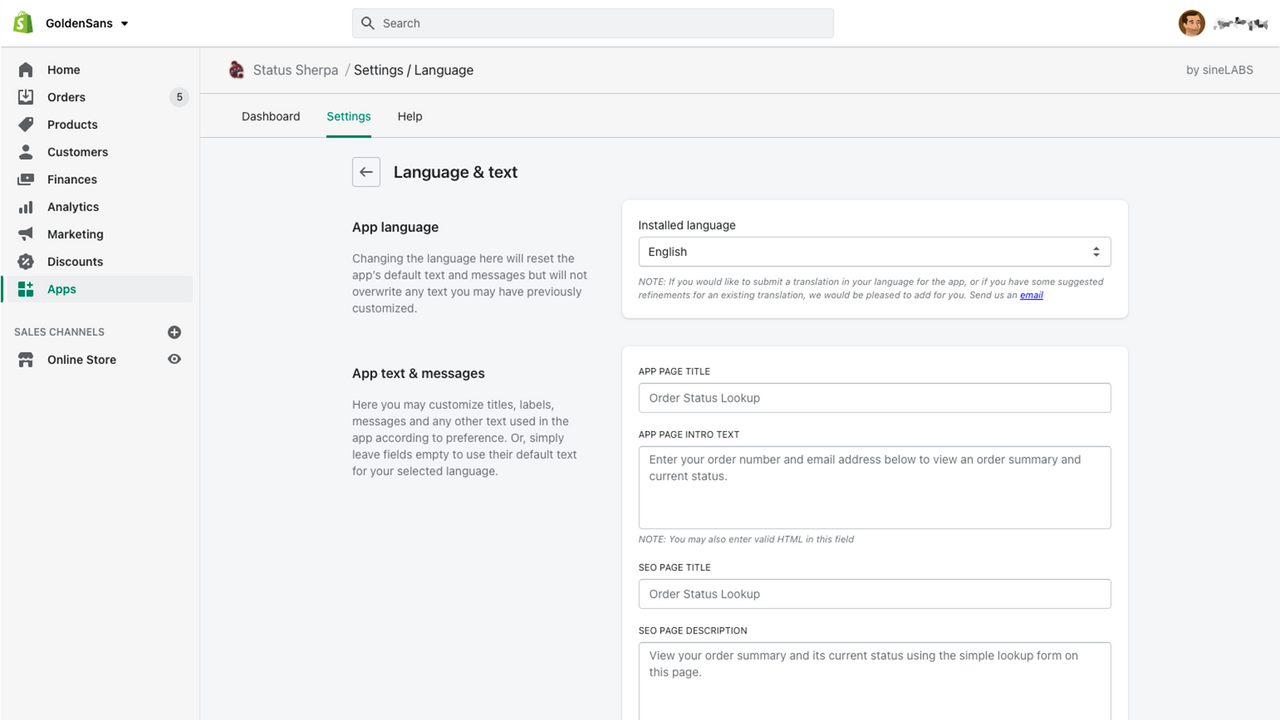Click the Shopify bag logo

point(22,23)
